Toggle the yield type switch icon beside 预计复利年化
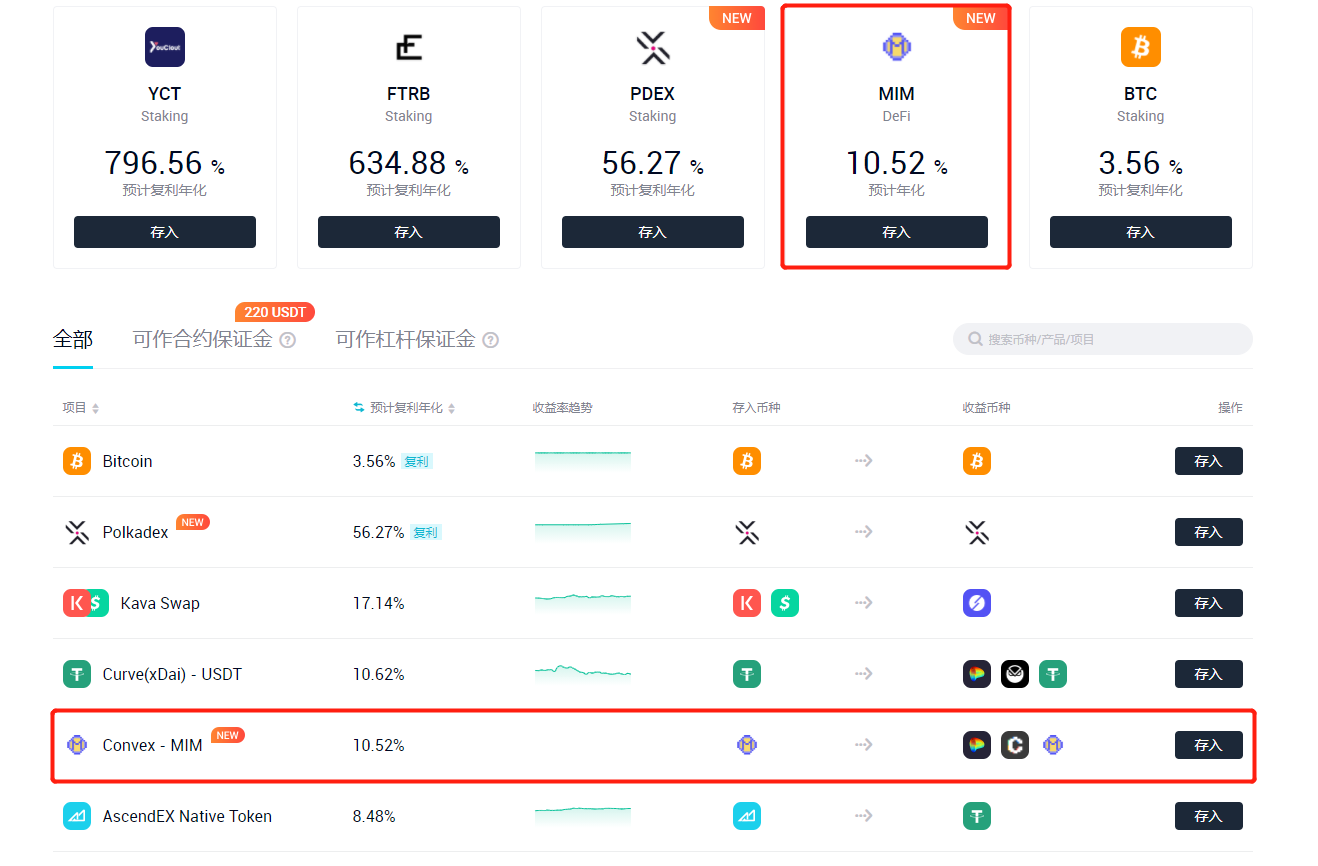1318x866 pixels. click(x=359, y=408)
